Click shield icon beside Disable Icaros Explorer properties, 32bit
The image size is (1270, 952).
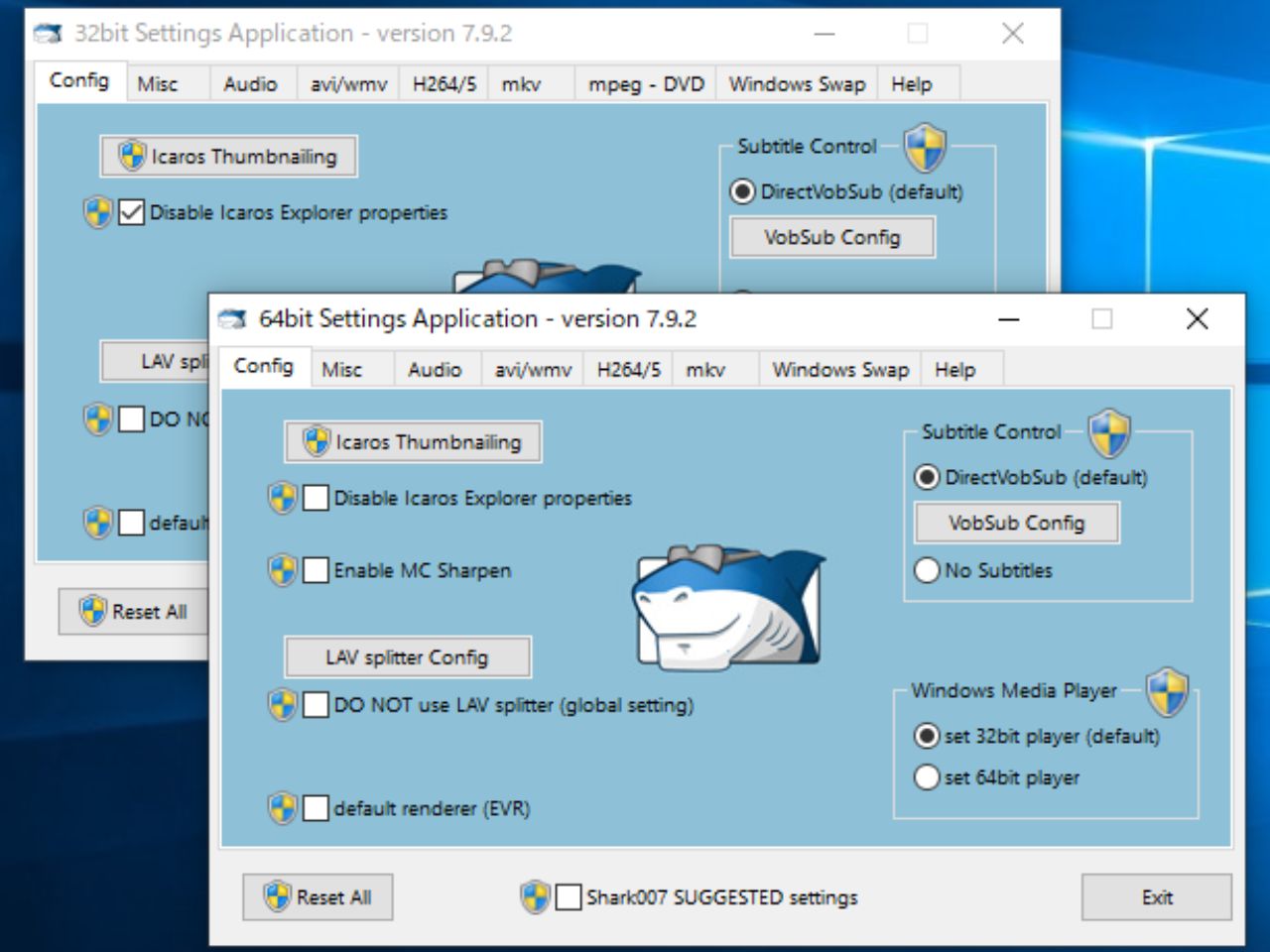pos(98,212)
